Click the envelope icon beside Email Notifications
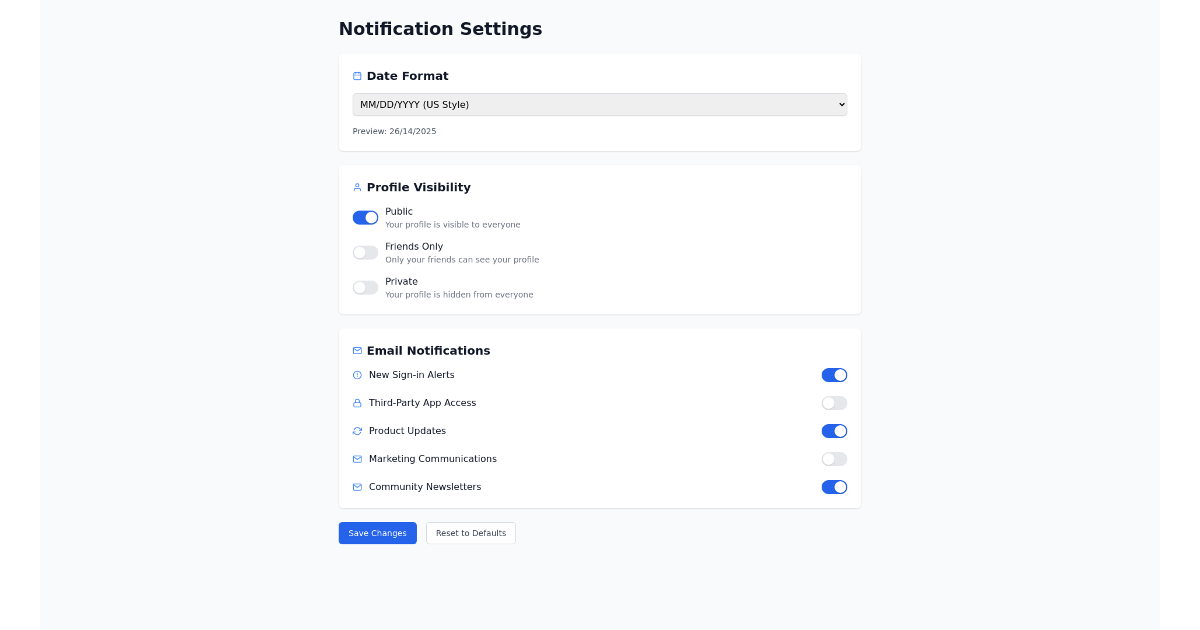Viewport: 1200px width, 630px height. coord(357,350)
